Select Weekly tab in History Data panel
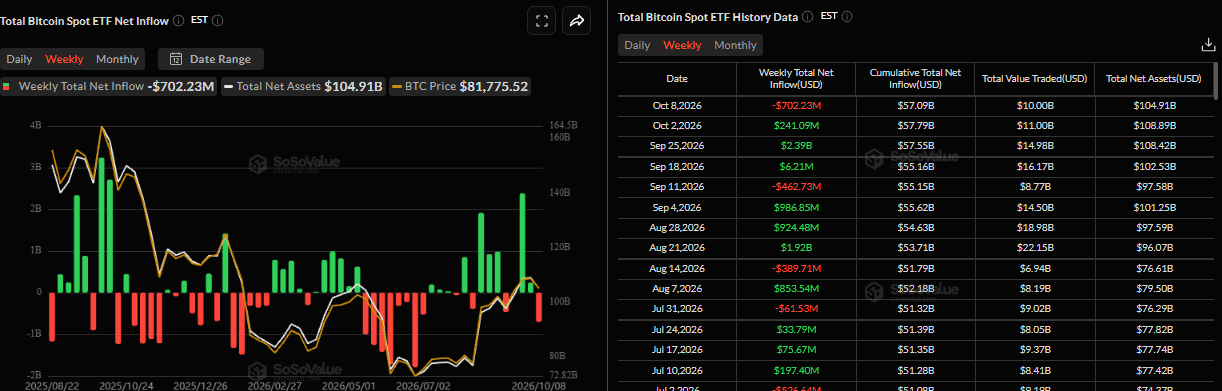 683,45
